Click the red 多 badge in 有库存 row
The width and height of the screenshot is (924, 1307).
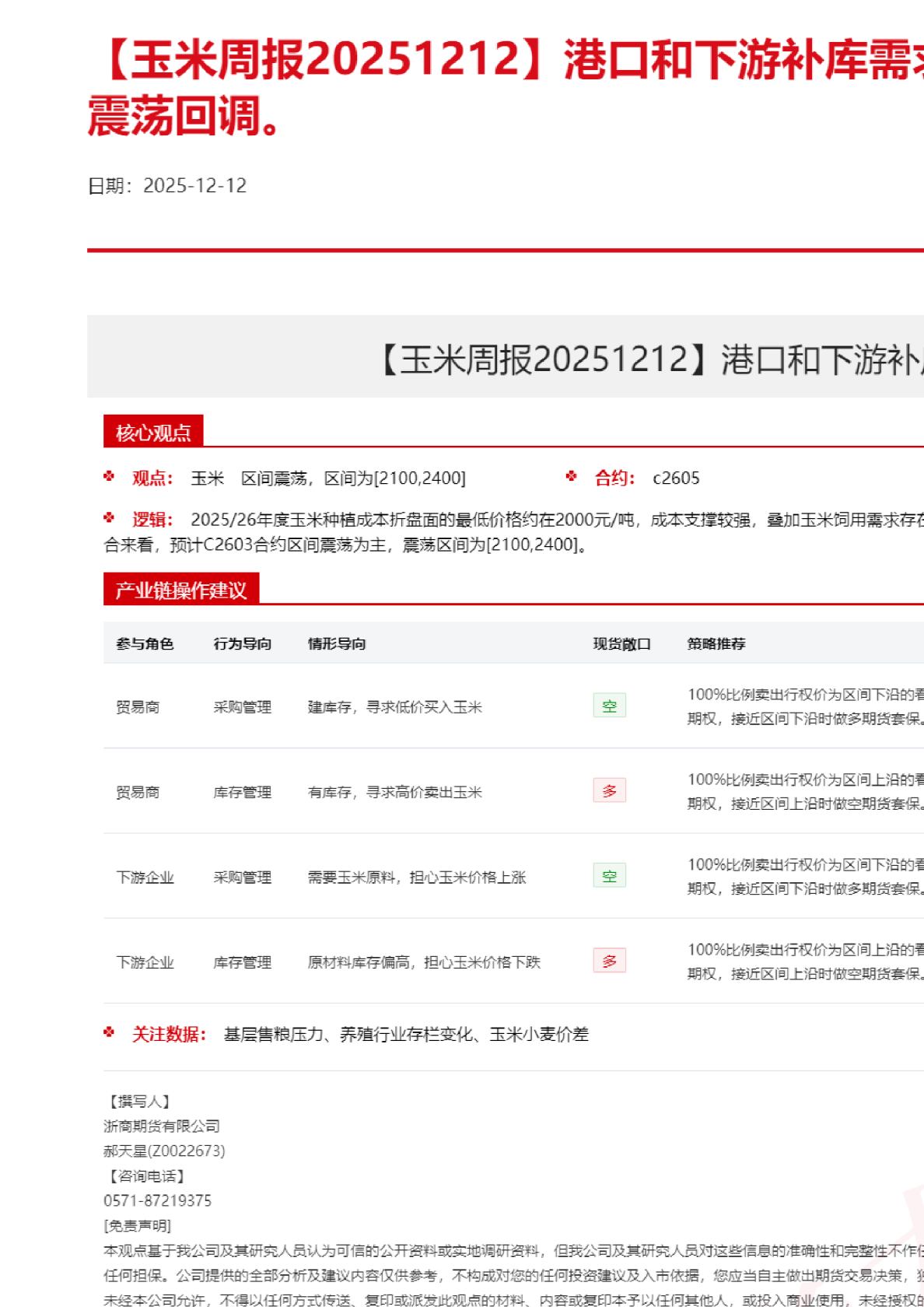[609, 790]
